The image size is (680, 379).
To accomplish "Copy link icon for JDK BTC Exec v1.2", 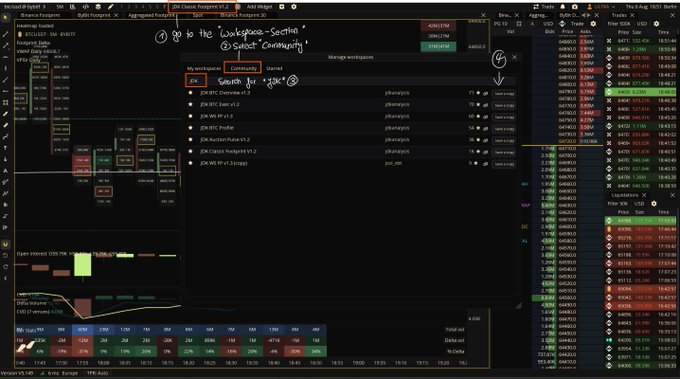I will coord(486,105).
